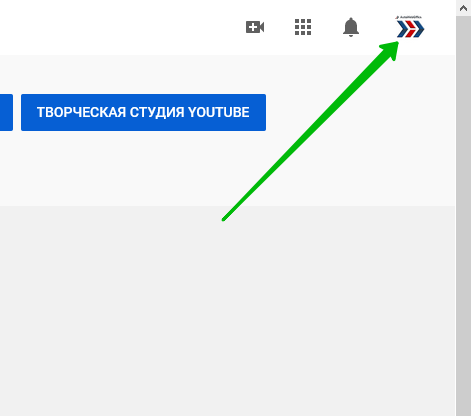The width and height of the screenshot is (471, 416).
Task: Show account menu from profile picture
Action: tap(410, 27)
